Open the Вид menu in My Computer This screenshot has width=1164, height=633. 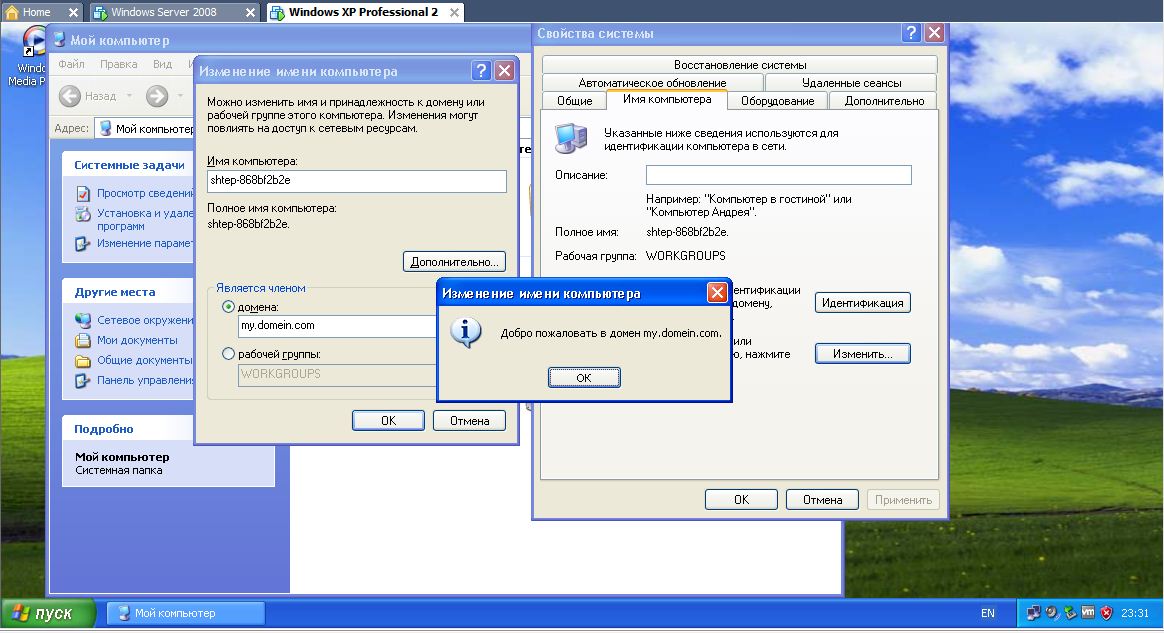tap(163, 64)
